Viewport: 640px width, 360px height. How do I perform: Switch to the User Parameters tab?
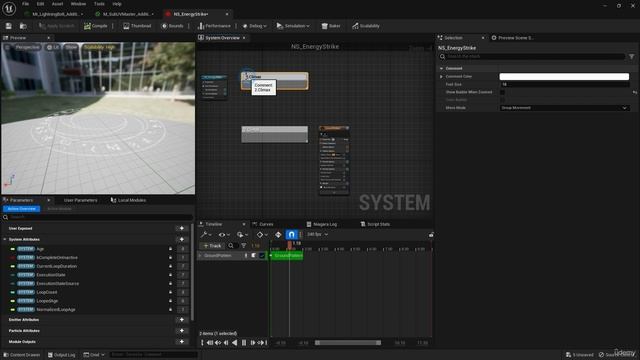tap(80, 200)
